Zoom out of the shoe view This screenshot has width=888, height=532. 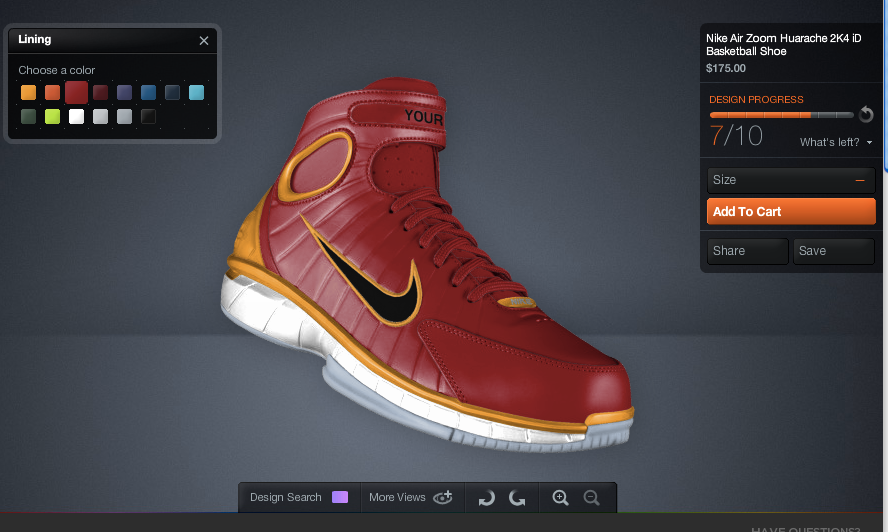pyautogui.click(x=591, y=497)
